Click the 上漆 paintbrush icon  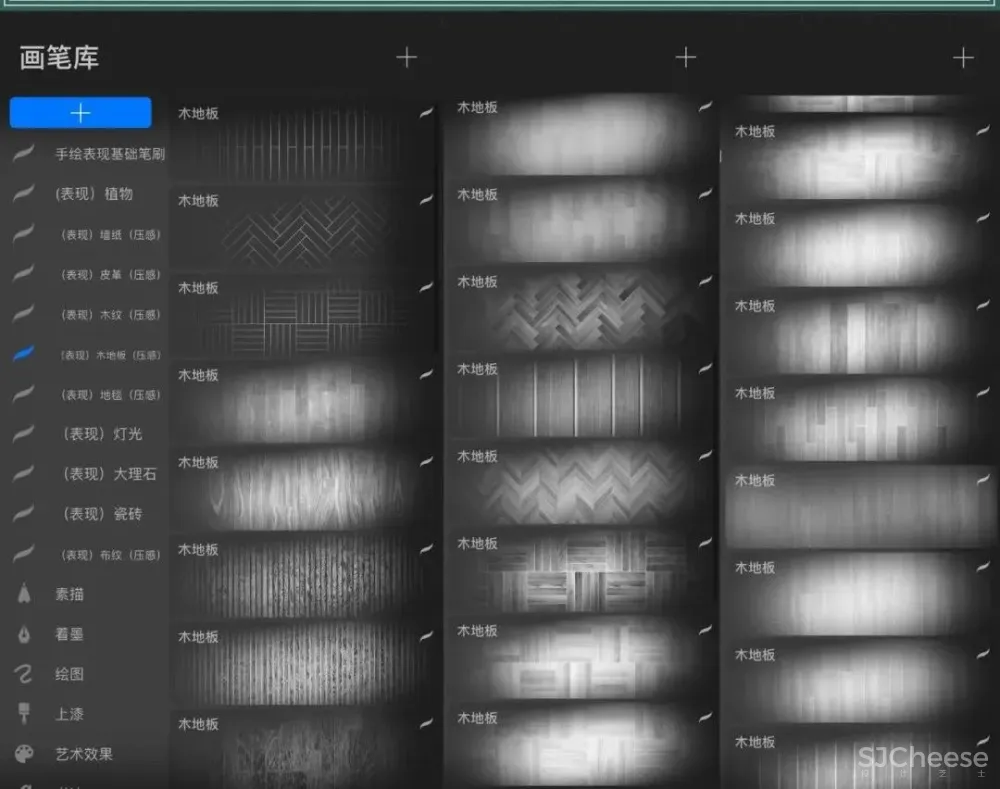(24, 714)
